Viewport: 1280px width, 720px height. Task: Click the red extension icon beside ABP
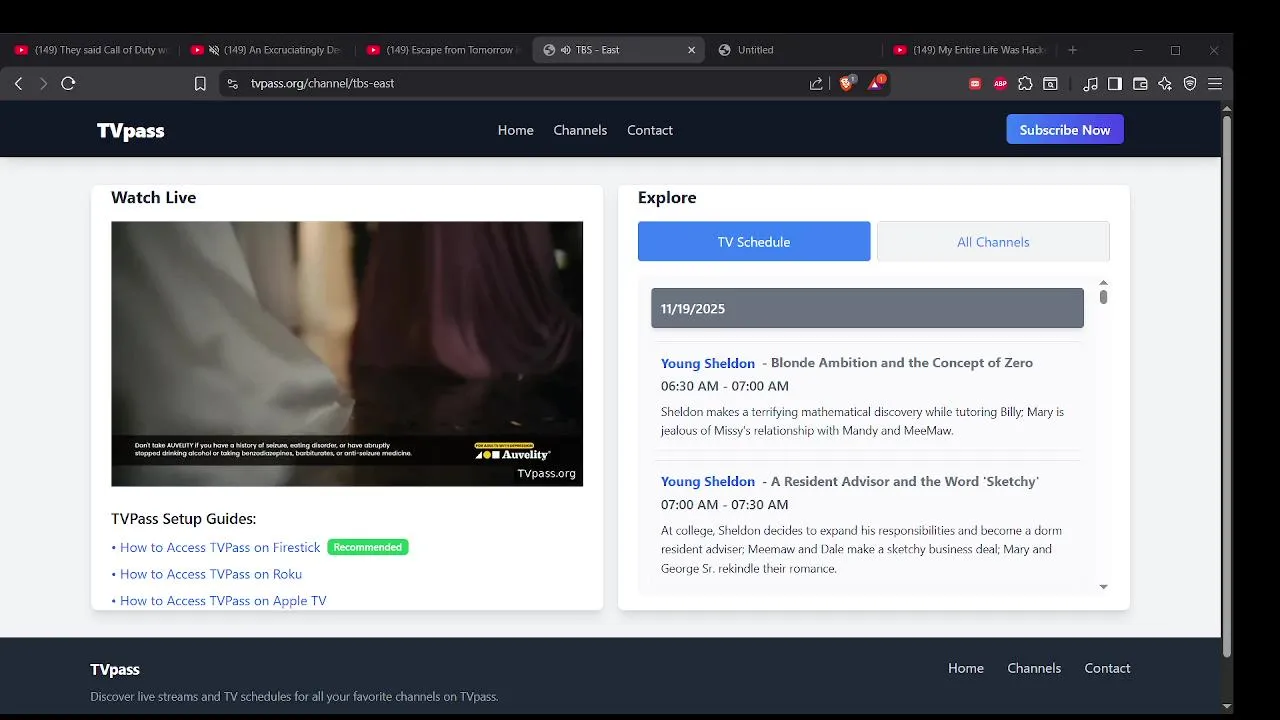pos(975,84)
